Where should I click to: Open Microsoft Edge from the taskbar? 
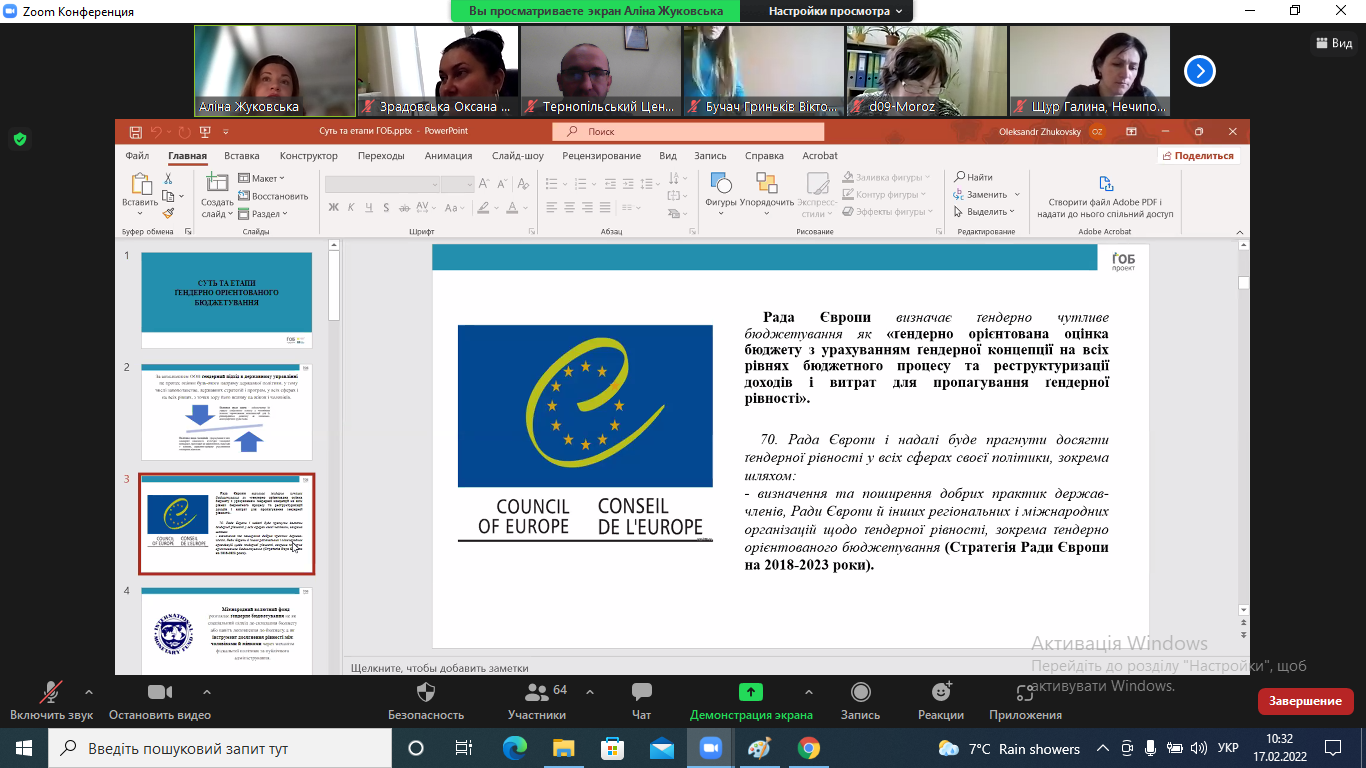(514, 748)
